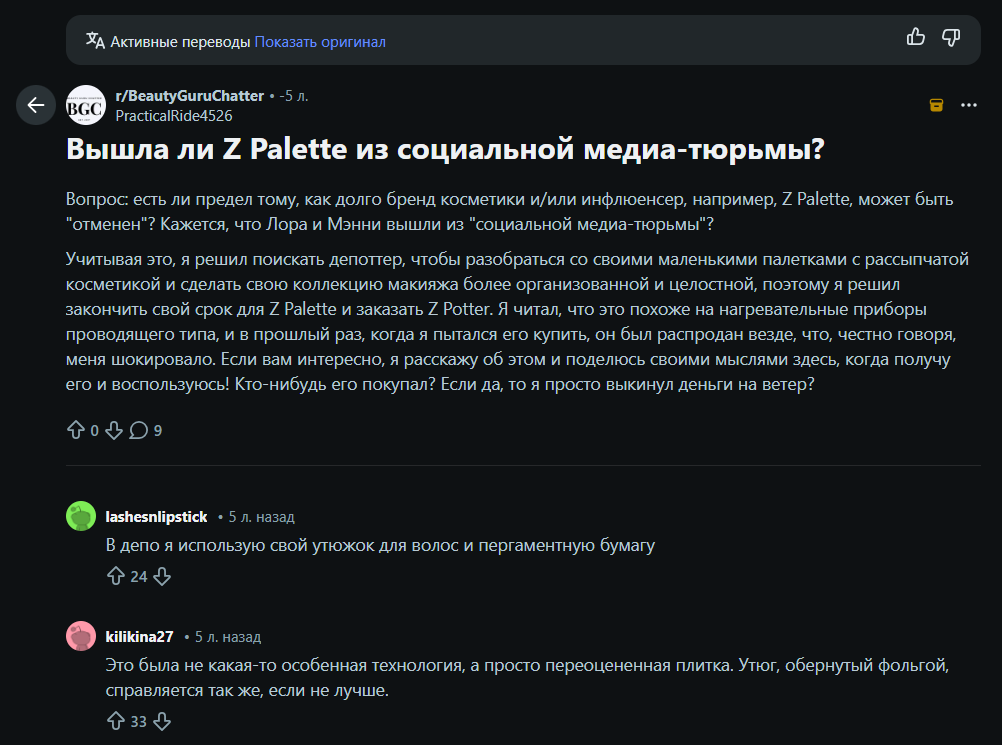Click the back arrow button
This screenshot has height=745, width=1002.
[x=36, y=105]
